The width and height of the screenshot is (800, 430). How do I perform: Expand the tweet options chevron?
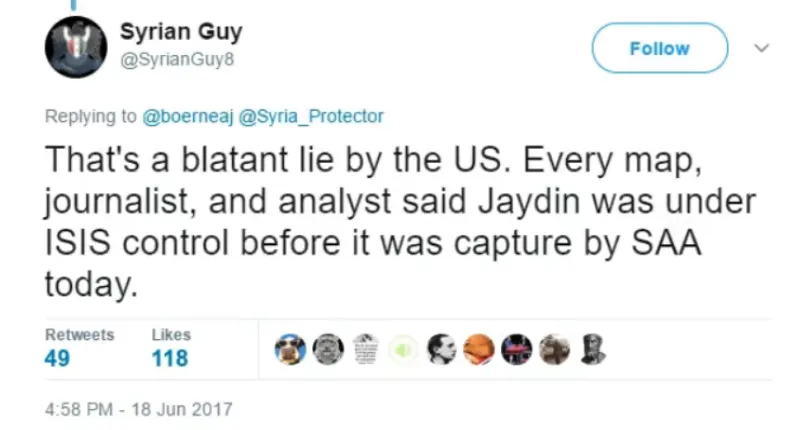coord(762,48)
